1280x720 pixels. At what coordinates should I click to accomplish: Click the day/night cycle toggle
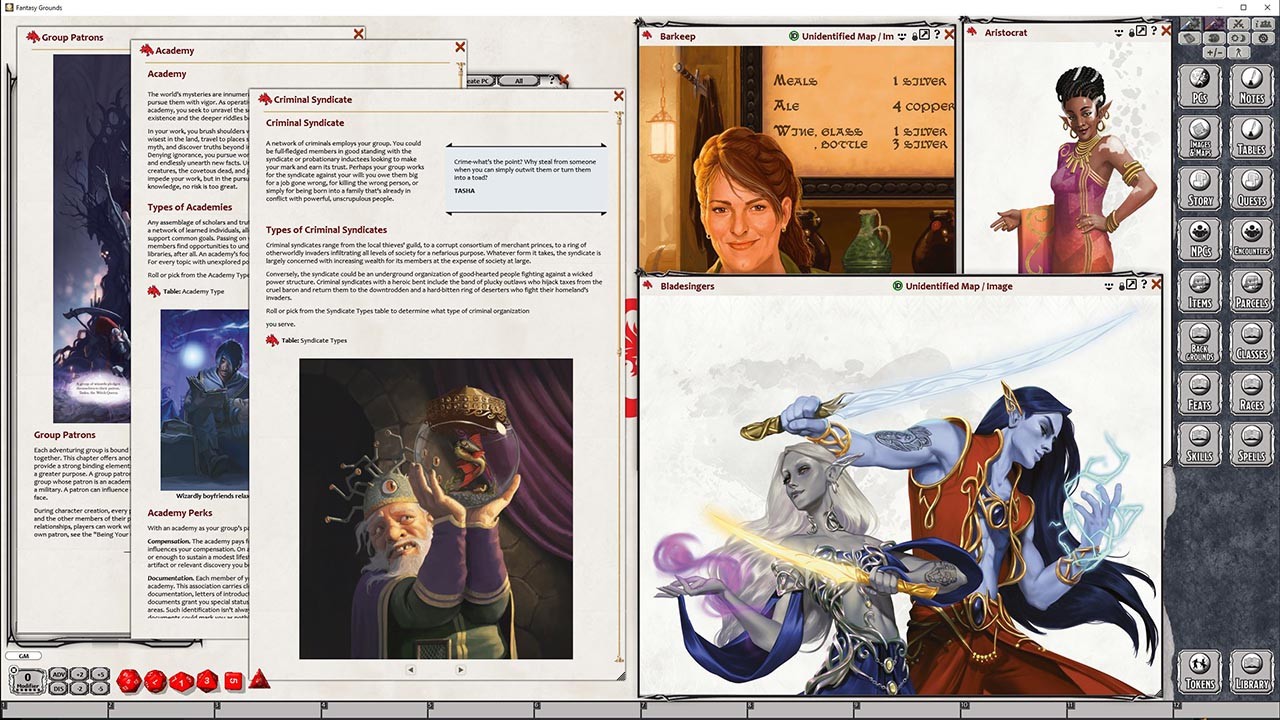click(1238, 38)
